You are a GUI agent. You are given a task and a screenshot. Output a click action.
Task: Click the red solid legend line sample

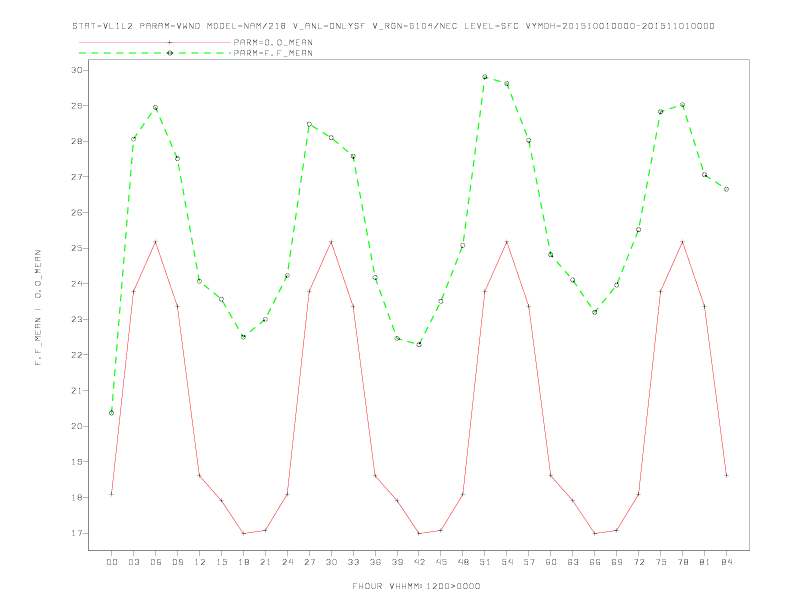point(155,42)
